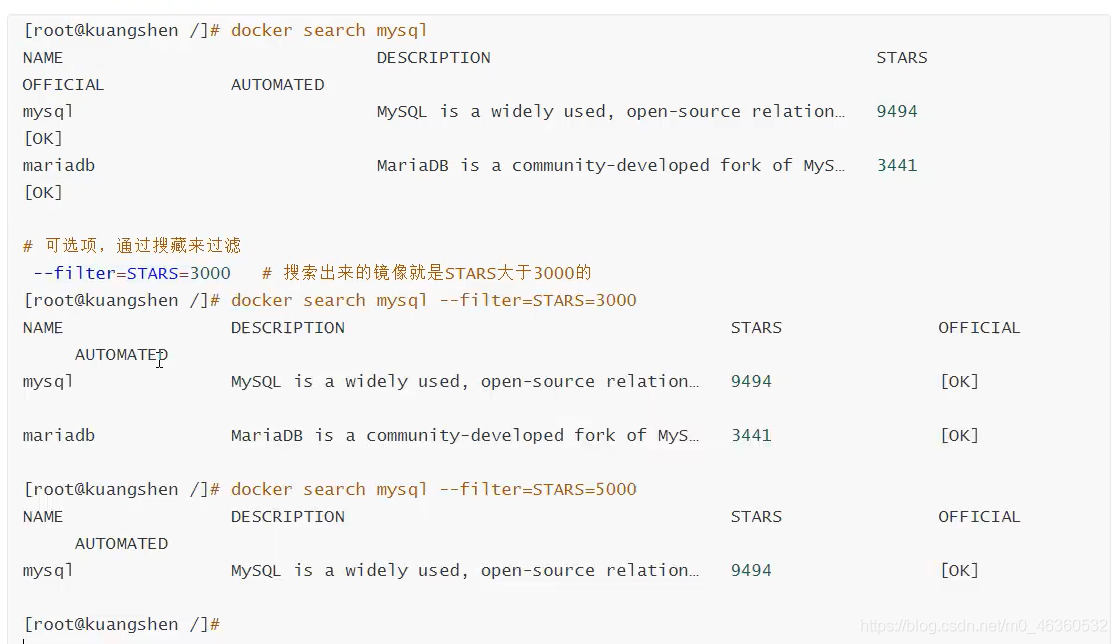Click the '--filter=STARS=3000' option line
Image resolution: width=1117 pixels, height=644 pixels.
coord(132,273)
